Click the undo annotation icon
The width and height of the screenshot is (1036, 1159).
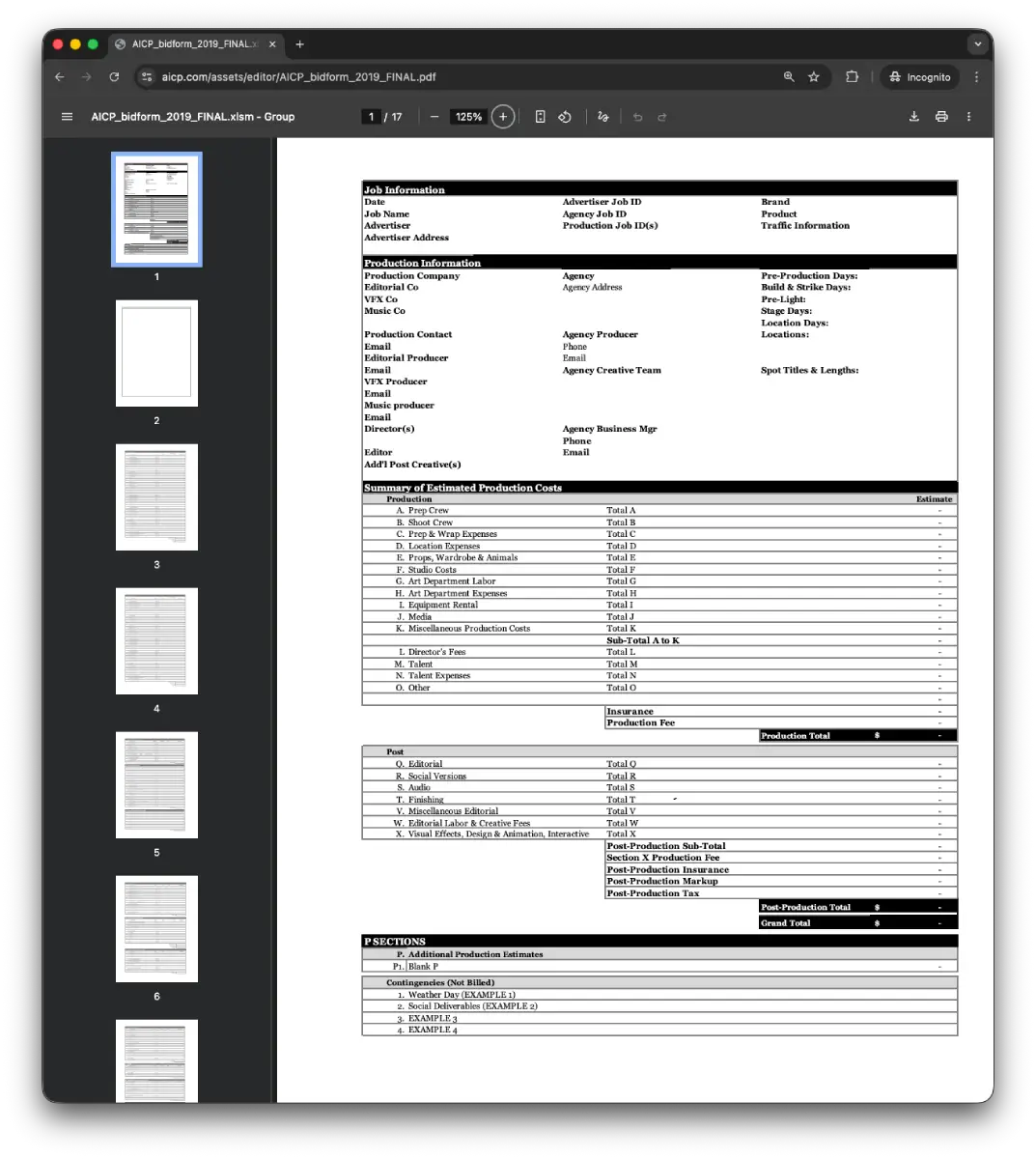click(637, 117)
